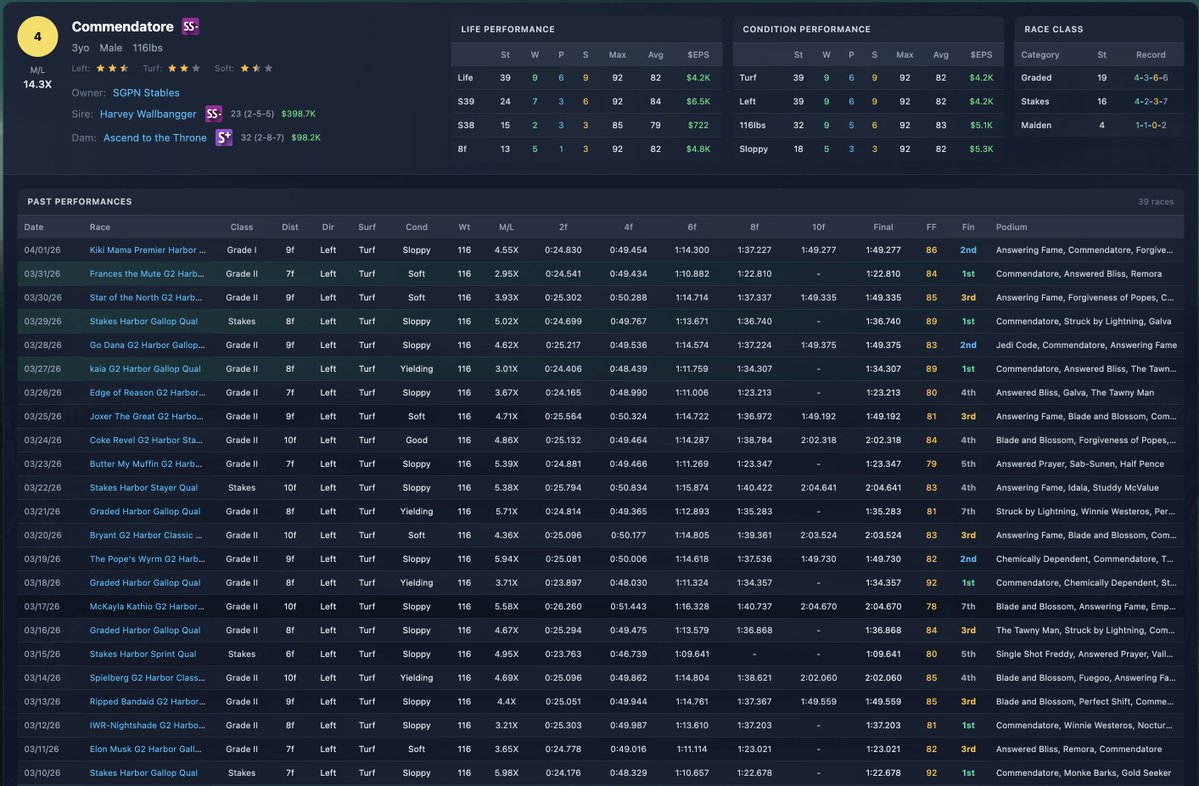Viewport: 1199px width, 786px height.
Task: Open kaia G2 Harbor Gallop Qual race
Action: [x=145, y=369]
